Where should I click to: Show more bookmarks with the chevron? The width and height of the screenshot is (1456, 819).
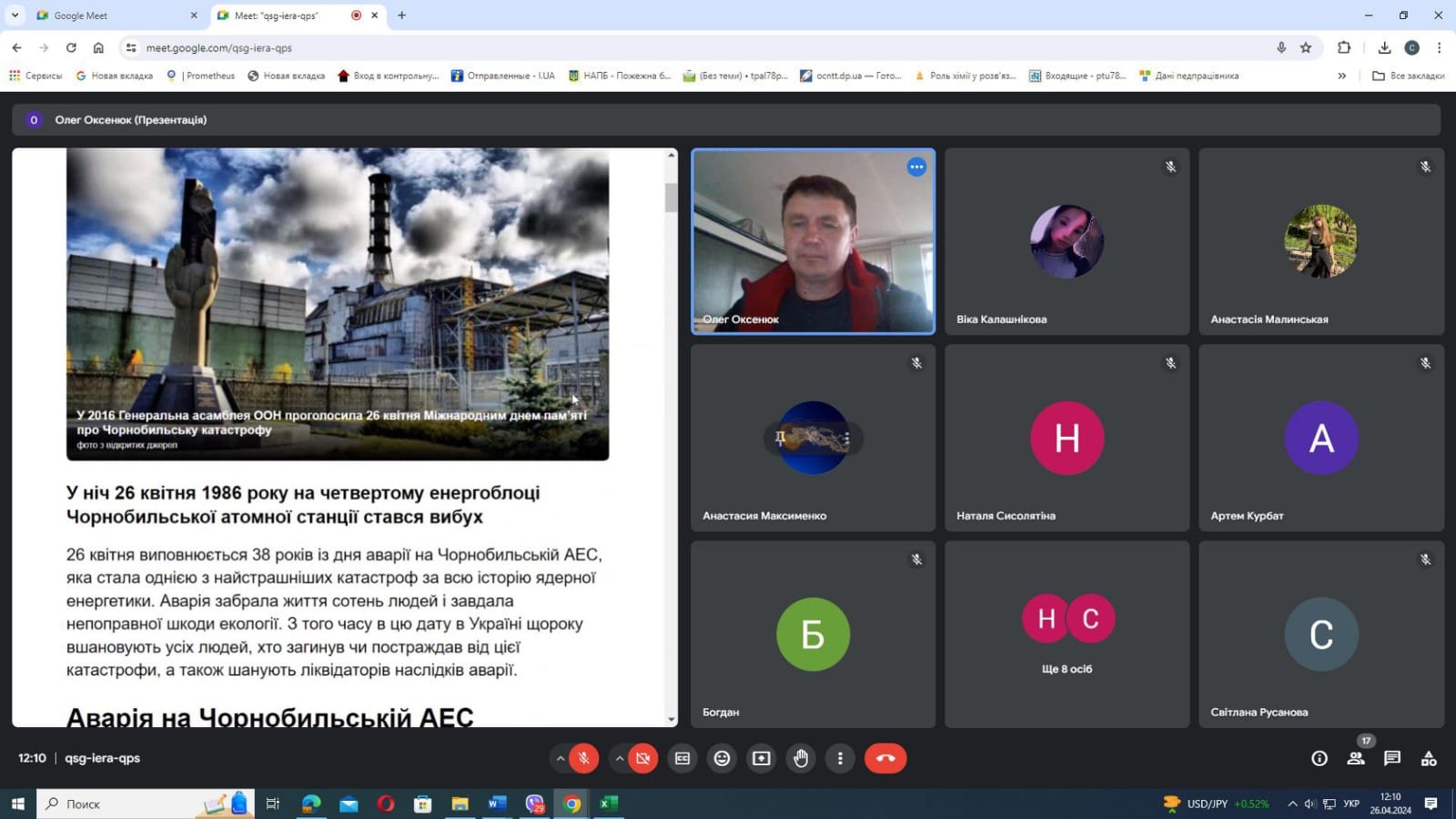click(x=1341, y=76)
